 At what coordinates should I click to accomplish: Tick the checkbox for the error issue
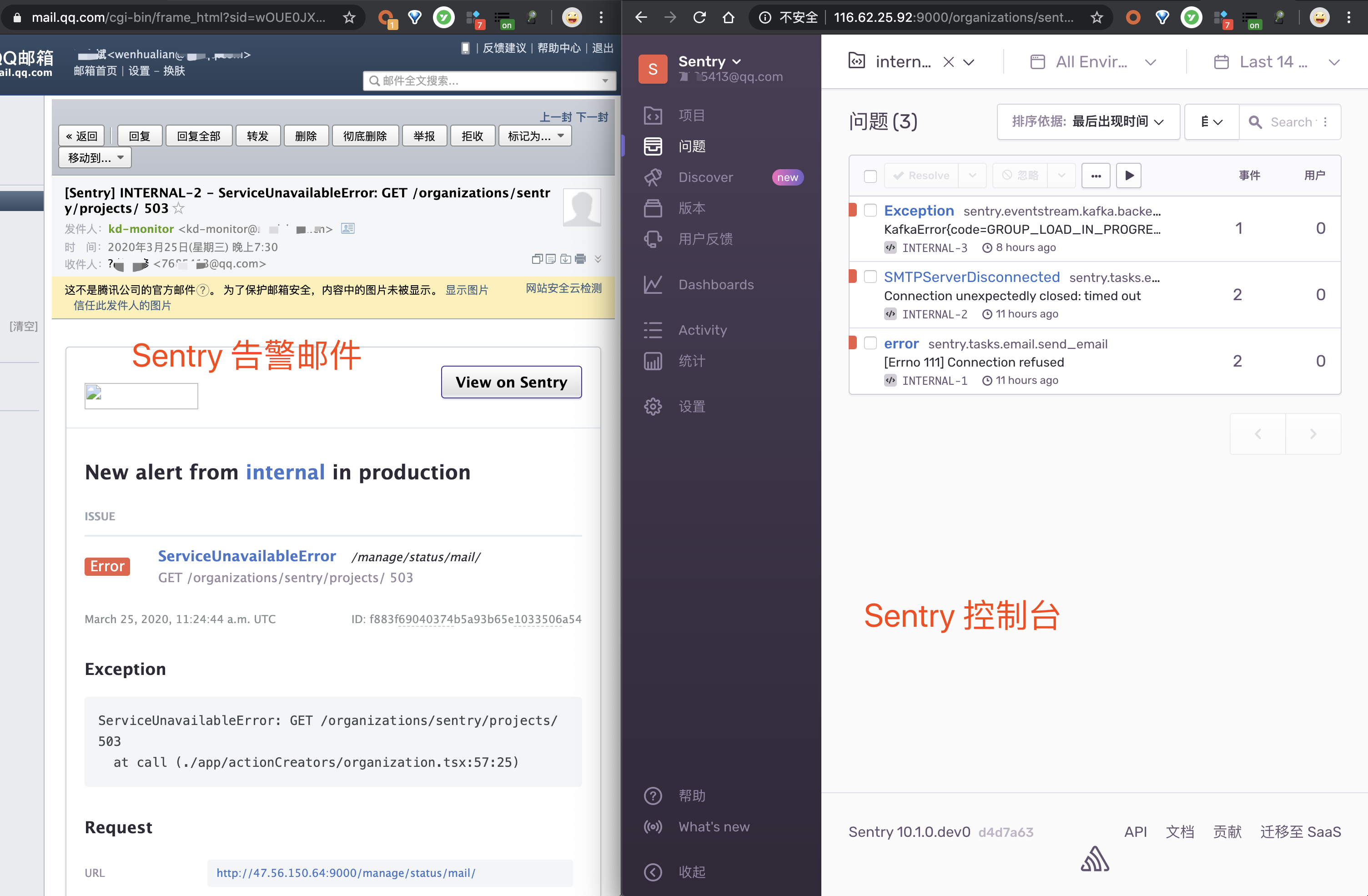tap(870, 343)
